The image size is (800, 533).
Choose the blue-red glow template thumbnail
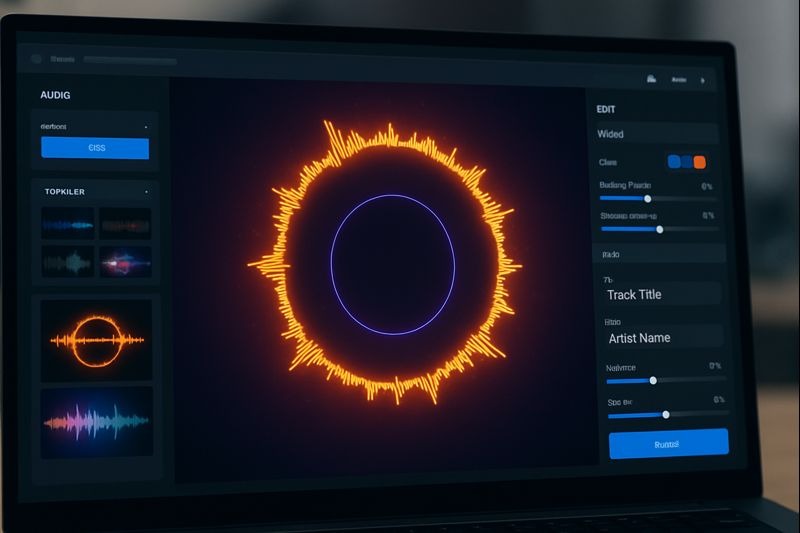[125, 262]
